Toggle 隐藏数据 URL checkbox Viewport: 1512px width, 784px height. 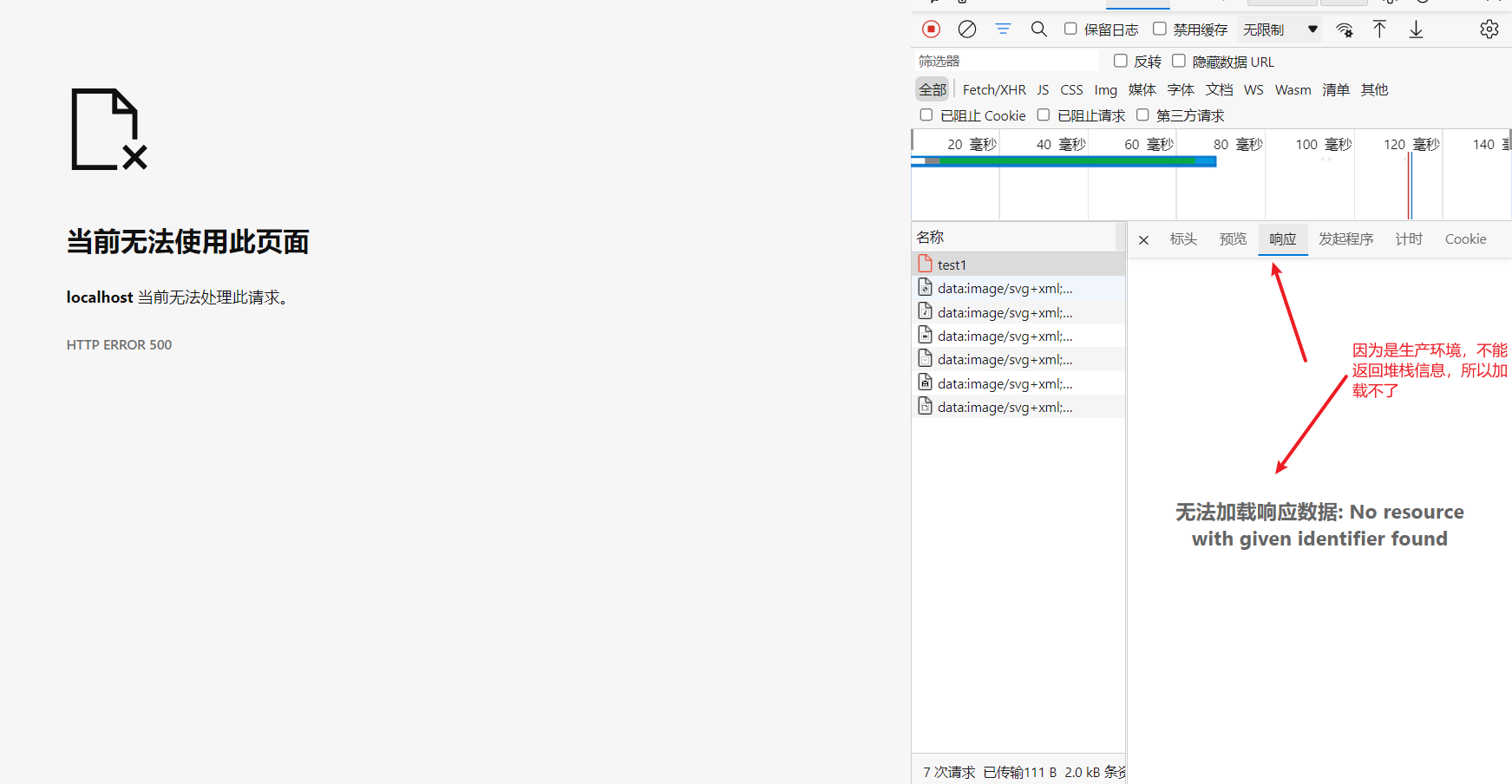(x=1179, y=61)
